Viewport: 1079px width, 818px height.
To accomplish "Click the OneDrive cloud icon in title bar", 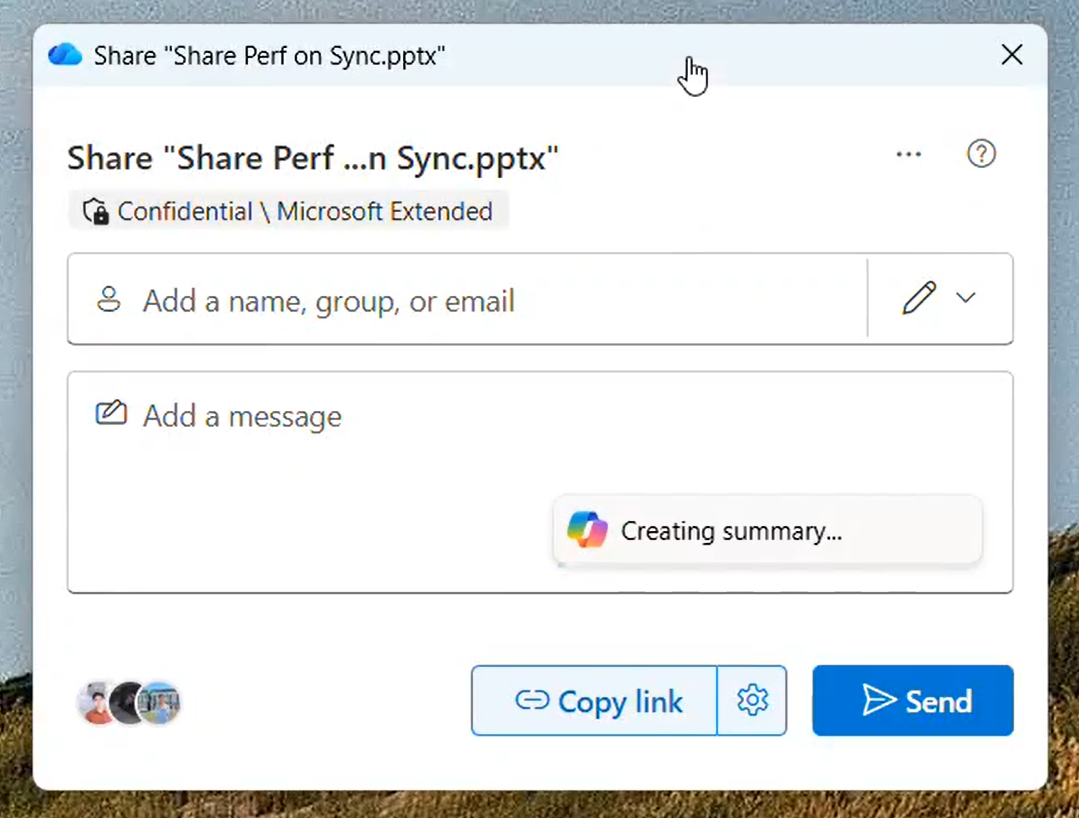I will 65,54.
